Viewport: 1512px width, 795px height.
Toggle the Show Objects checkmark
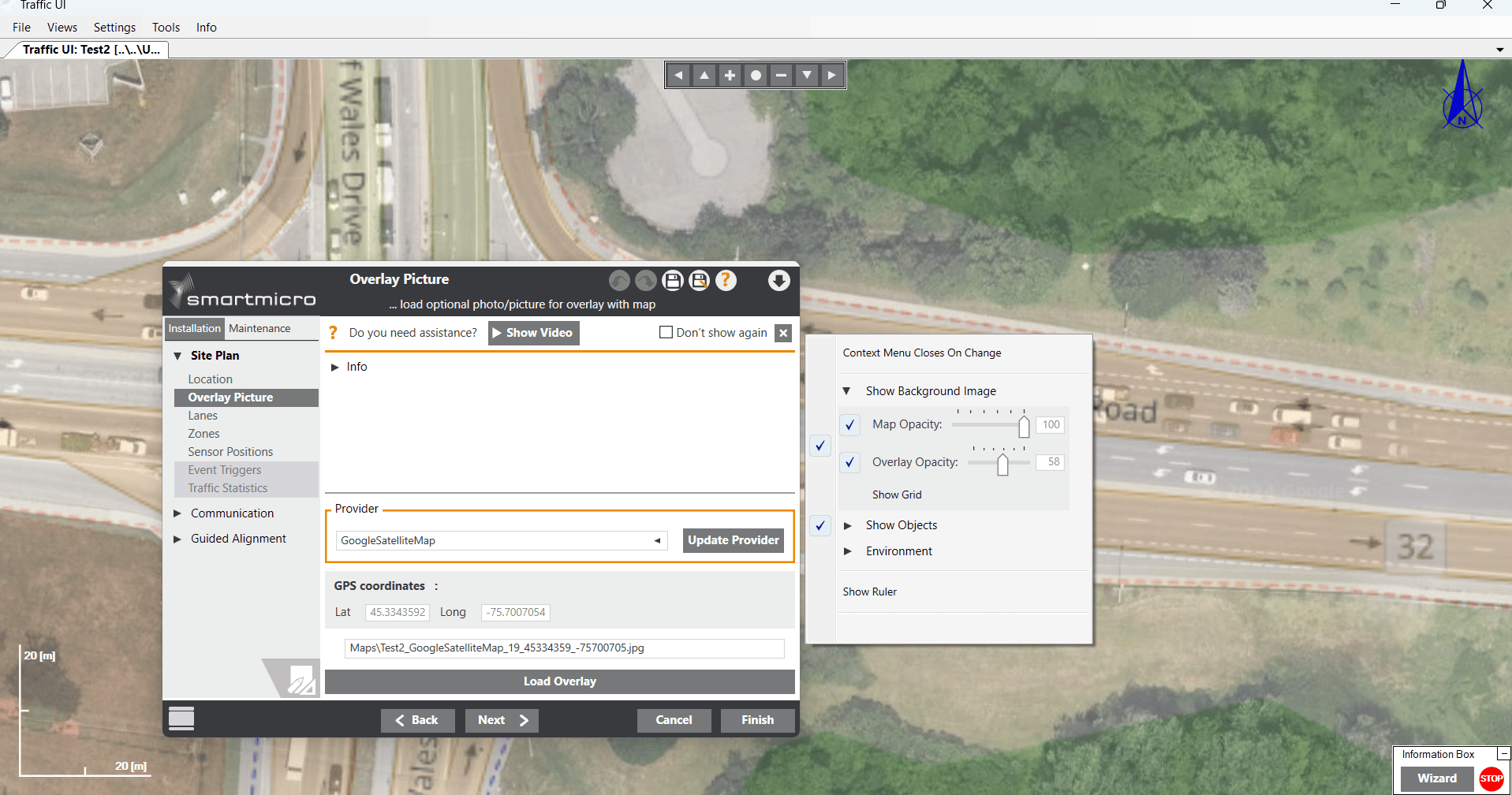tap(820, 525)
